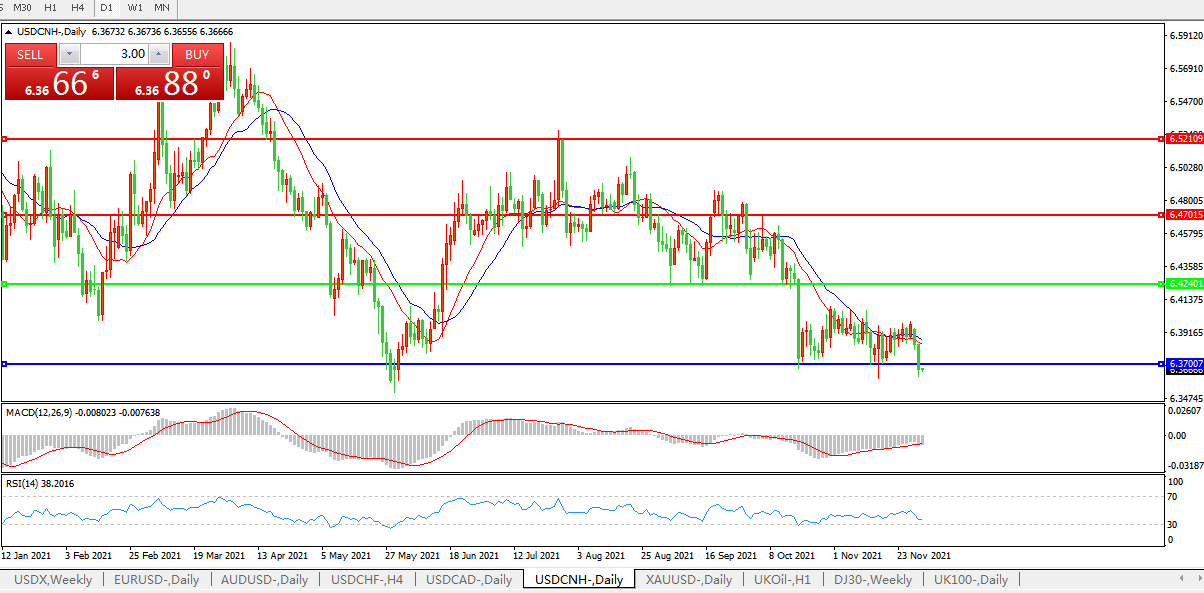Viewport: 1204px width, 593px height.
Task: Switch to the H4 timeframe
Action: click(x=78, y=8)
